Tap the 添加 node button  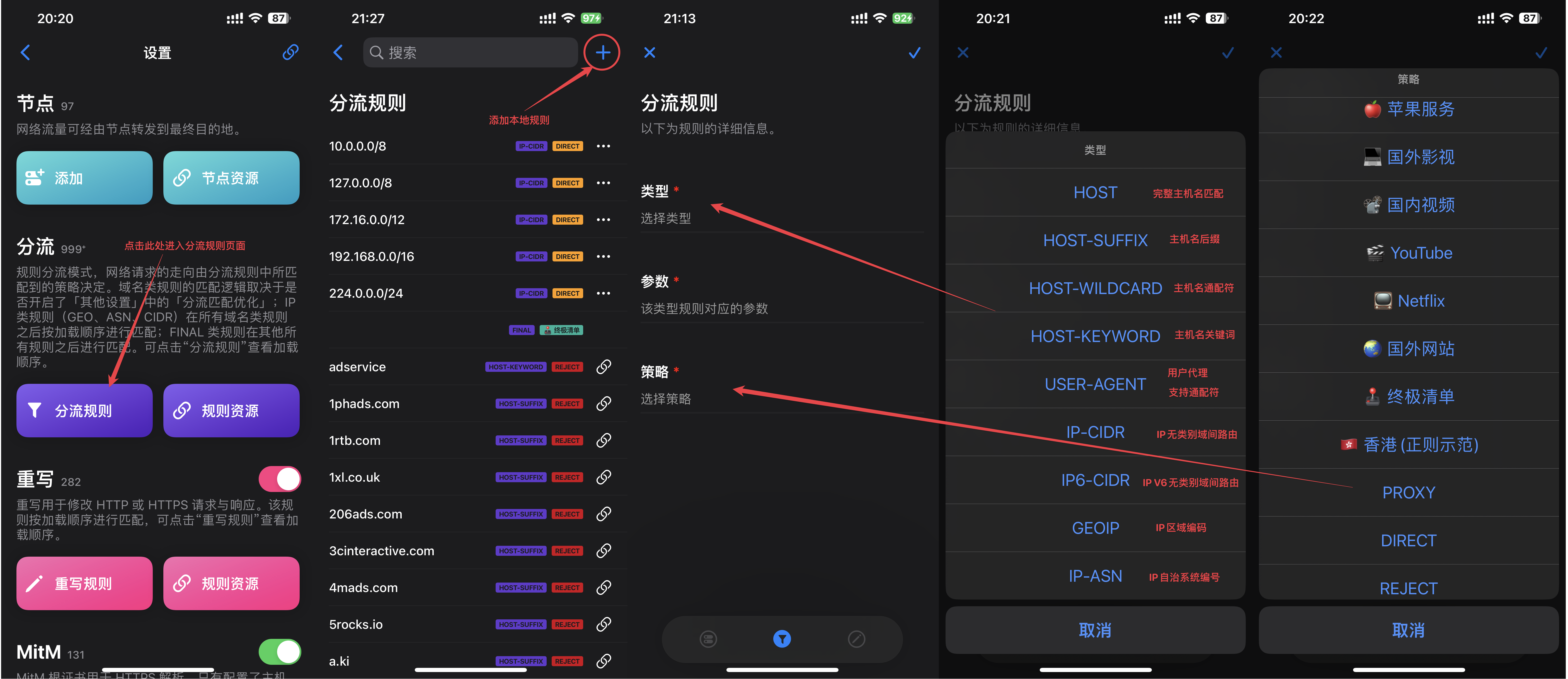click(85, 178)
